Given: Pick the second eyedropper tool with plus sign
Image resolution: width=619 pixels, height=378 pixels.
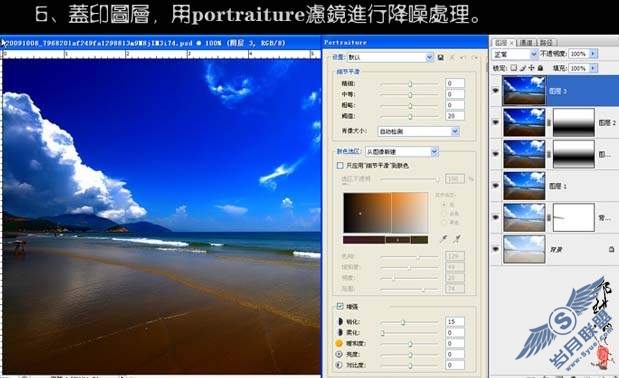Looking at the screenshot, I should (x=457, y=239).
